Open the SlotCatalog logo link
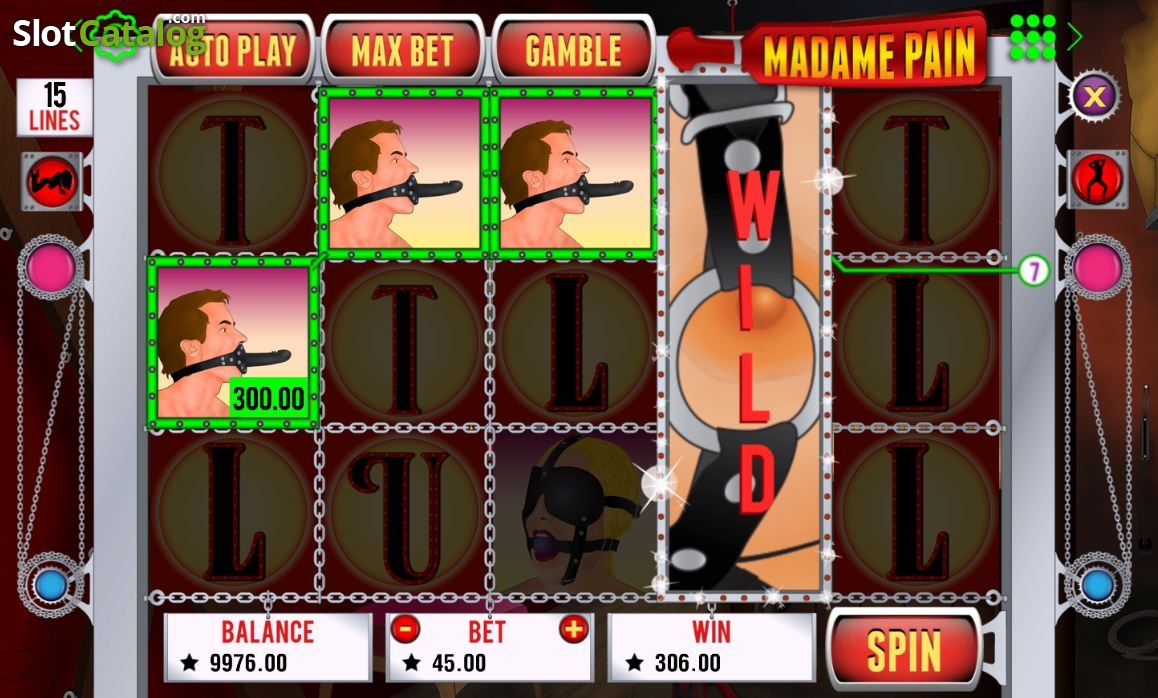Screen dimensions: 1158x698 pyautogui.click(x=109, y=33)
